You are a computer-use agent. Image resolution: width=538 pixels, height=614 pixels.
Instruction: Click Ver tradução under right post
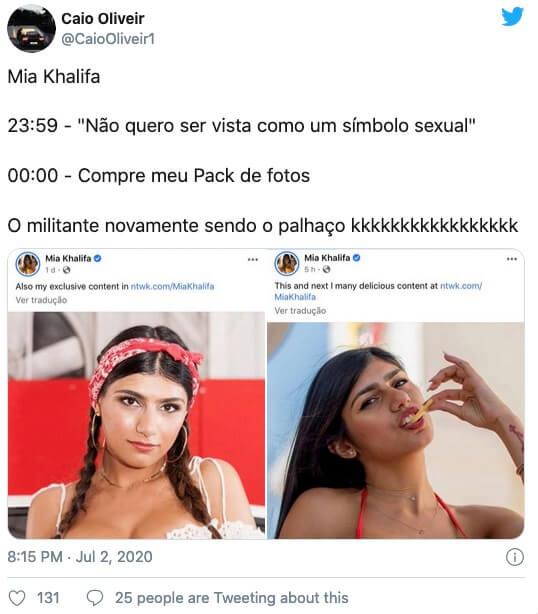coord(300,311)
